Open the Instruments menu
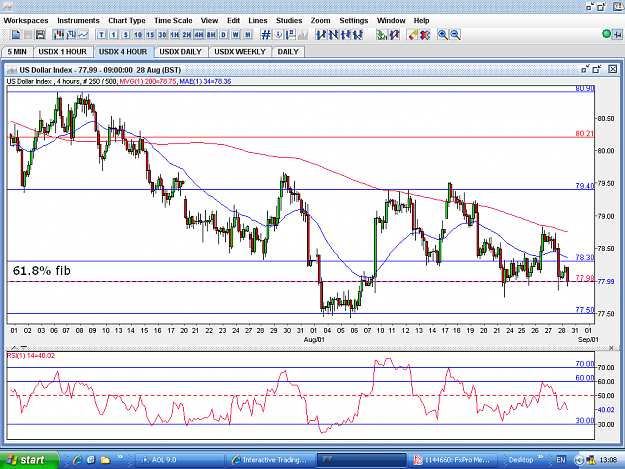This screenshot has height=469, width=625. [78, 21]
